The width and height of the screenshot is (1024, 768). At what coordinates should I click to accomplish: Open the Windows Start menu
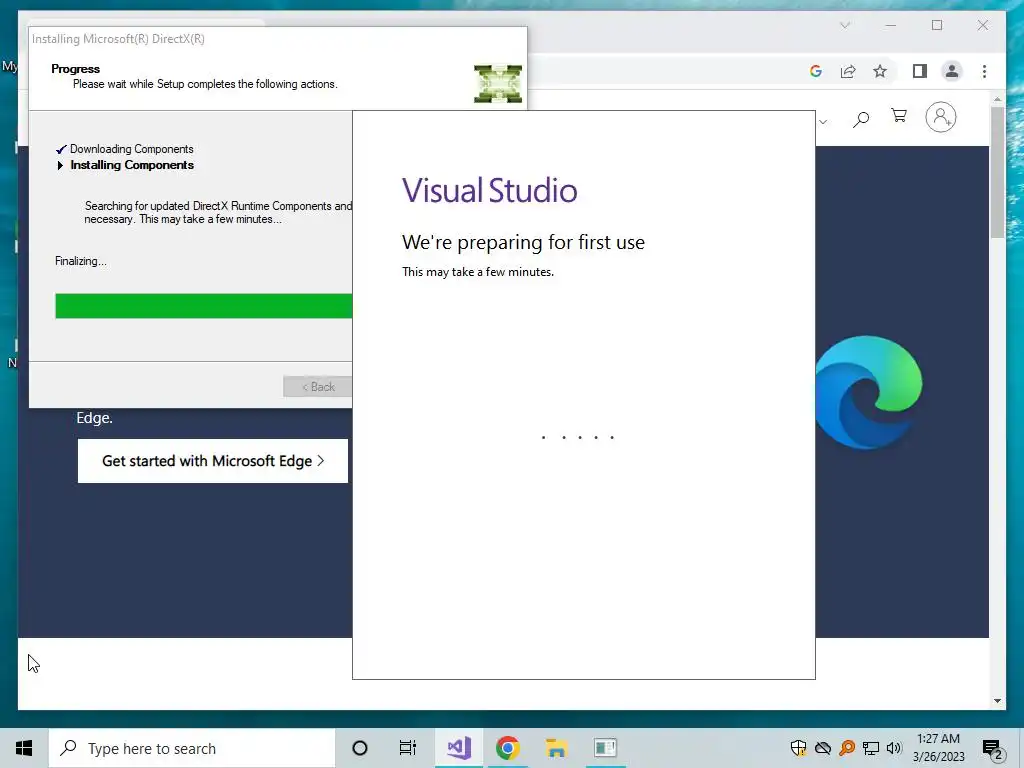(24, 748)
